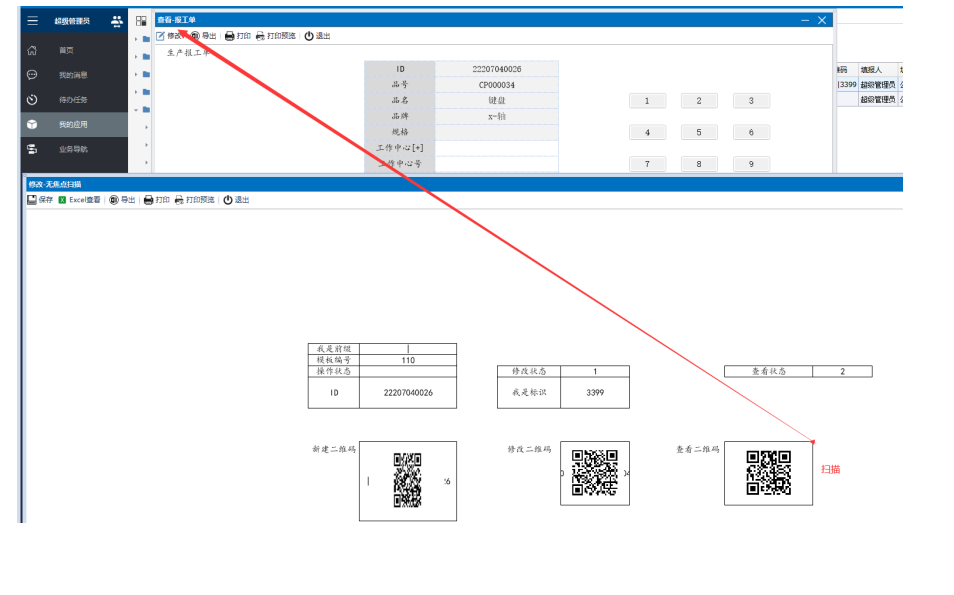Click 导出 export in 查看-报工单 toolbar
The image size is (954, 595).
coord(203,36)
